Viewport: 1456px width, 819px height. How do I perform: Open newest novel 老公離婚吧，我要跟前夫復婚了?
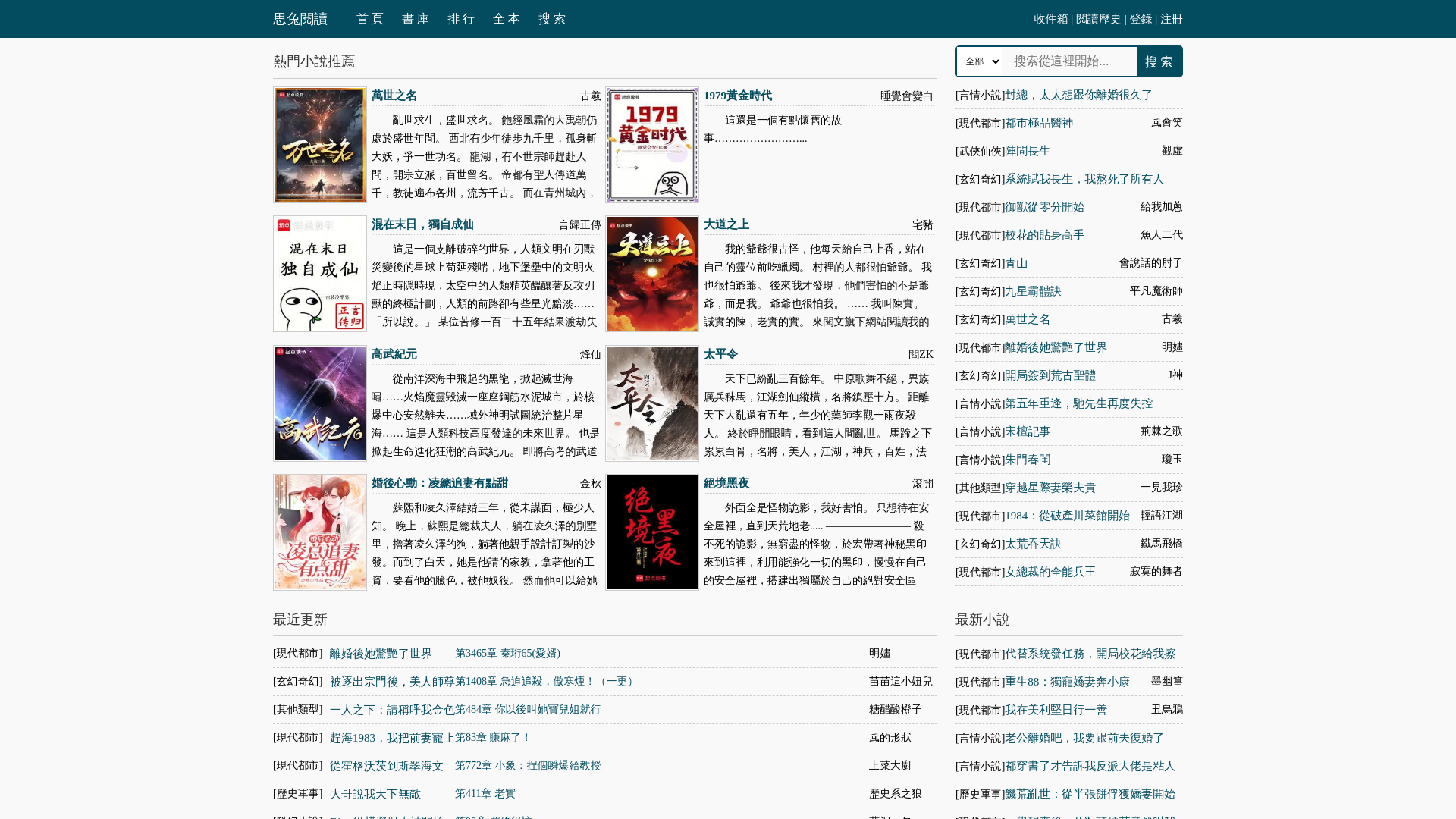coord(1084,738)
